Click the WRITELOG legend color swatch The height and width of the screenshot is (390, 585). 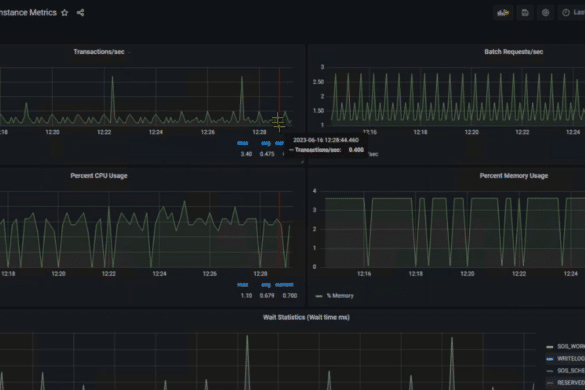[x=550, y=359]
